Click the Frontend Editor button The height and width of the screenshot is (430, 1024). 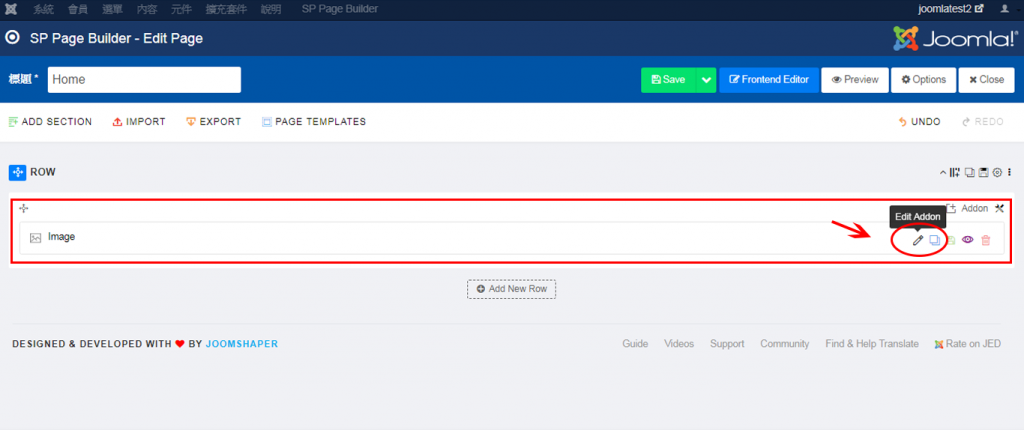pyautogui.click(x=767, y=80)
